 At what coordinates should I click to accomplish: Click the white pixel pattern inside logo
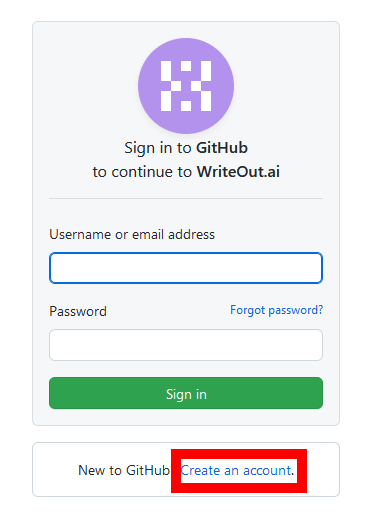tap(186, 86)
